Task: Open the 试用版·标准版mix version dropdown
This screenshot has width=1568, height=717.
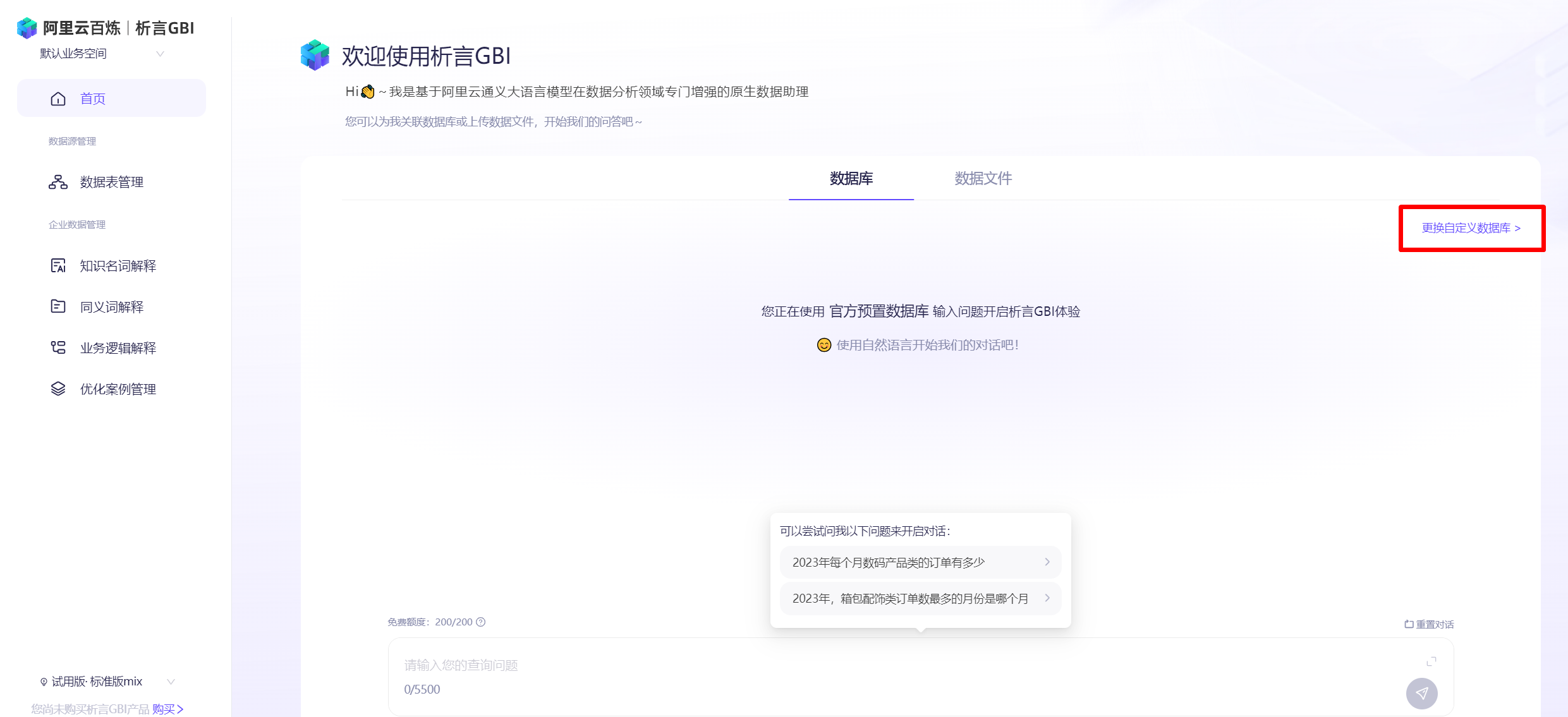Action: [x=171, y=682]
